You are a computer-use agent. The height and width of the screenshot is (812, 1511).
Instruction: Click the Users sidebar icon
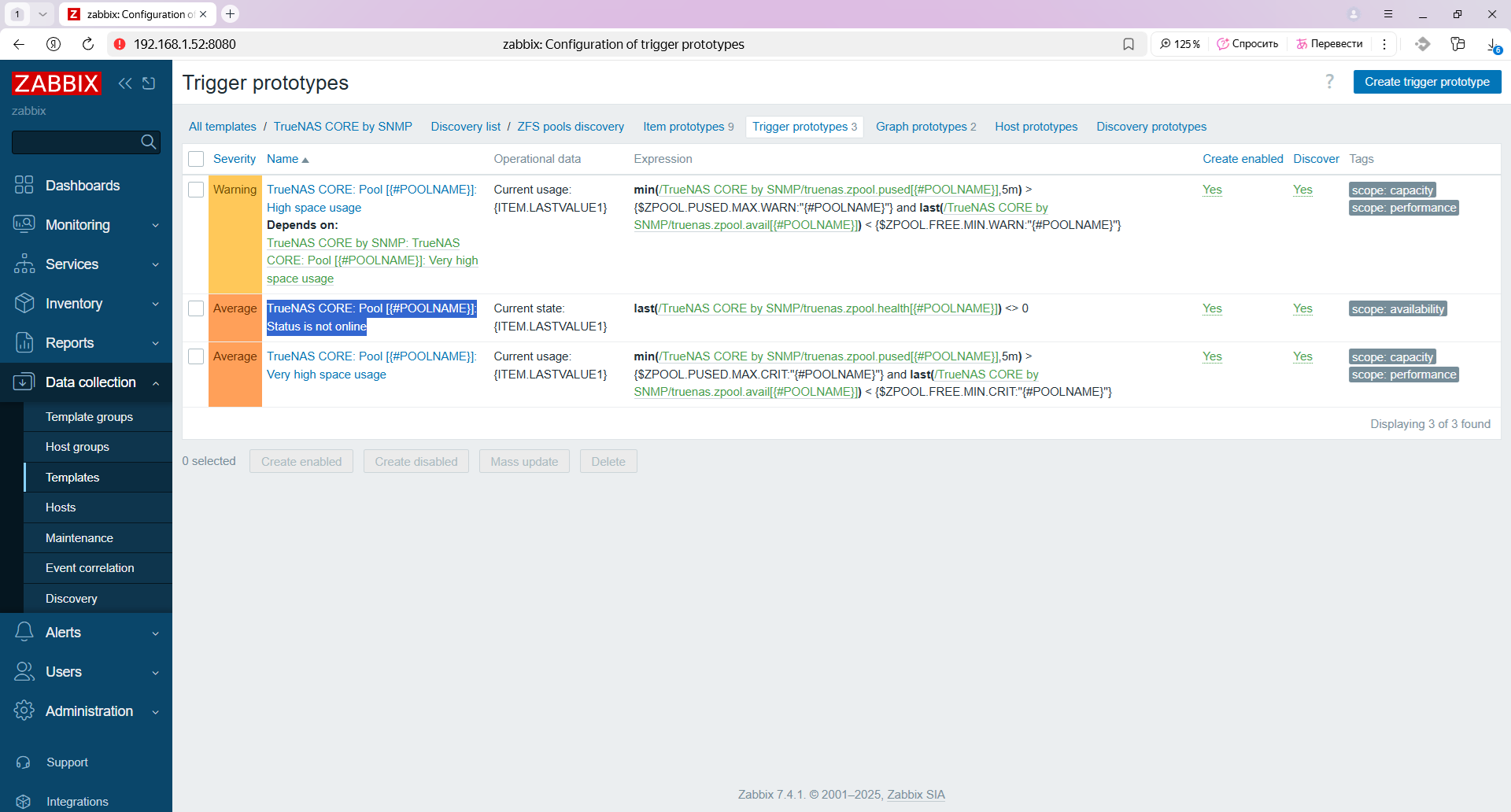[x=24, y=671]
